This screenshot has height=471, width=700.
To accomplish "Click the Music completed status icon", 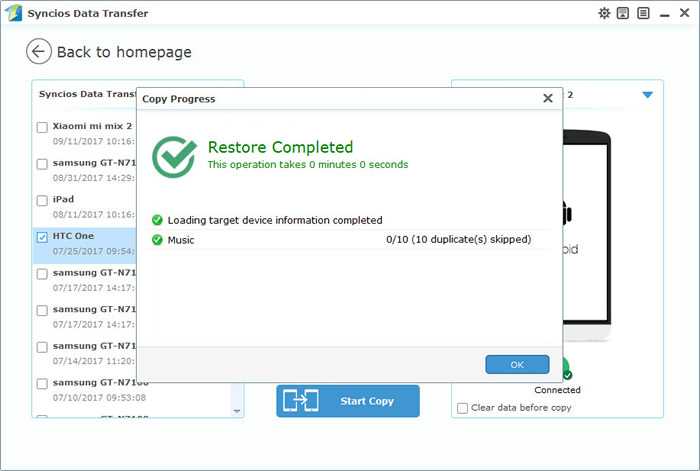I will click(x=157, y=240).
